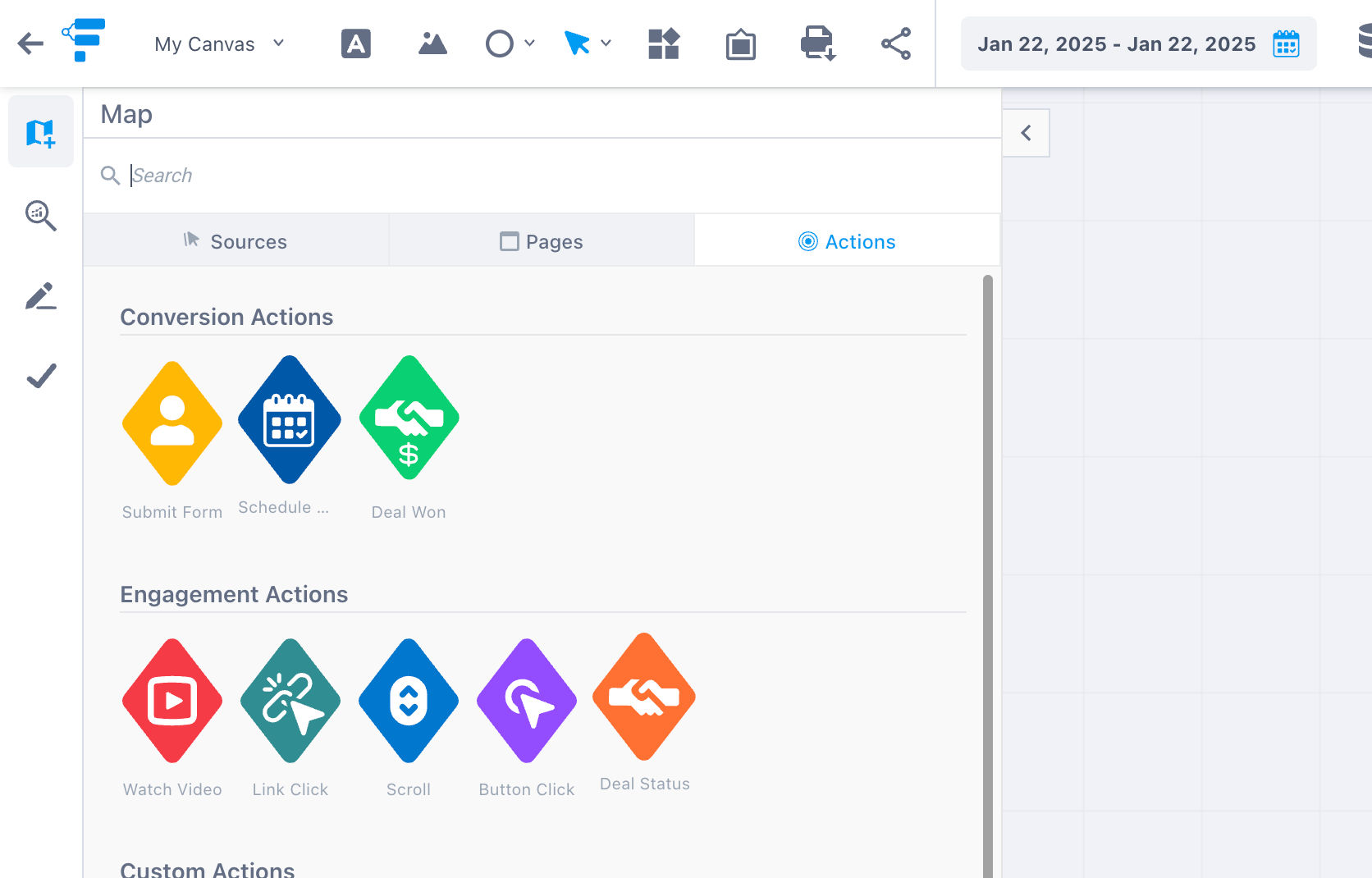
Task: Click the Funnelytics logo icon
Action: pos(84,39)
